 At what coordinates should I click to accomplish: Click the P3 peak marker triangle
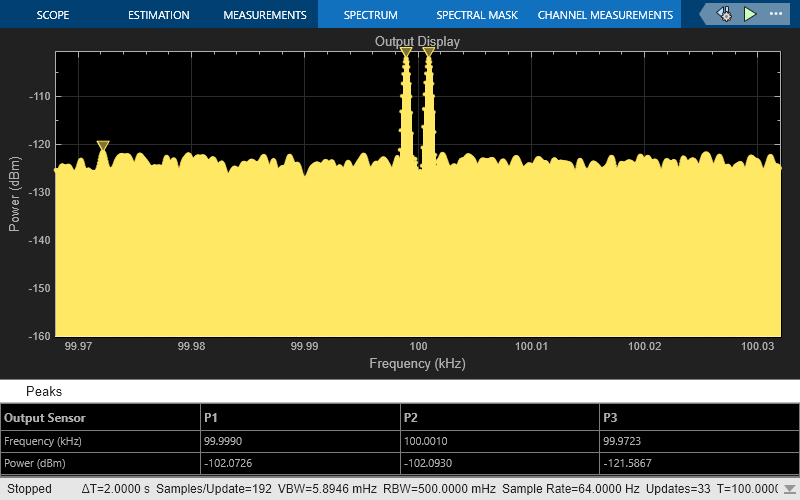tap(103, 146)
